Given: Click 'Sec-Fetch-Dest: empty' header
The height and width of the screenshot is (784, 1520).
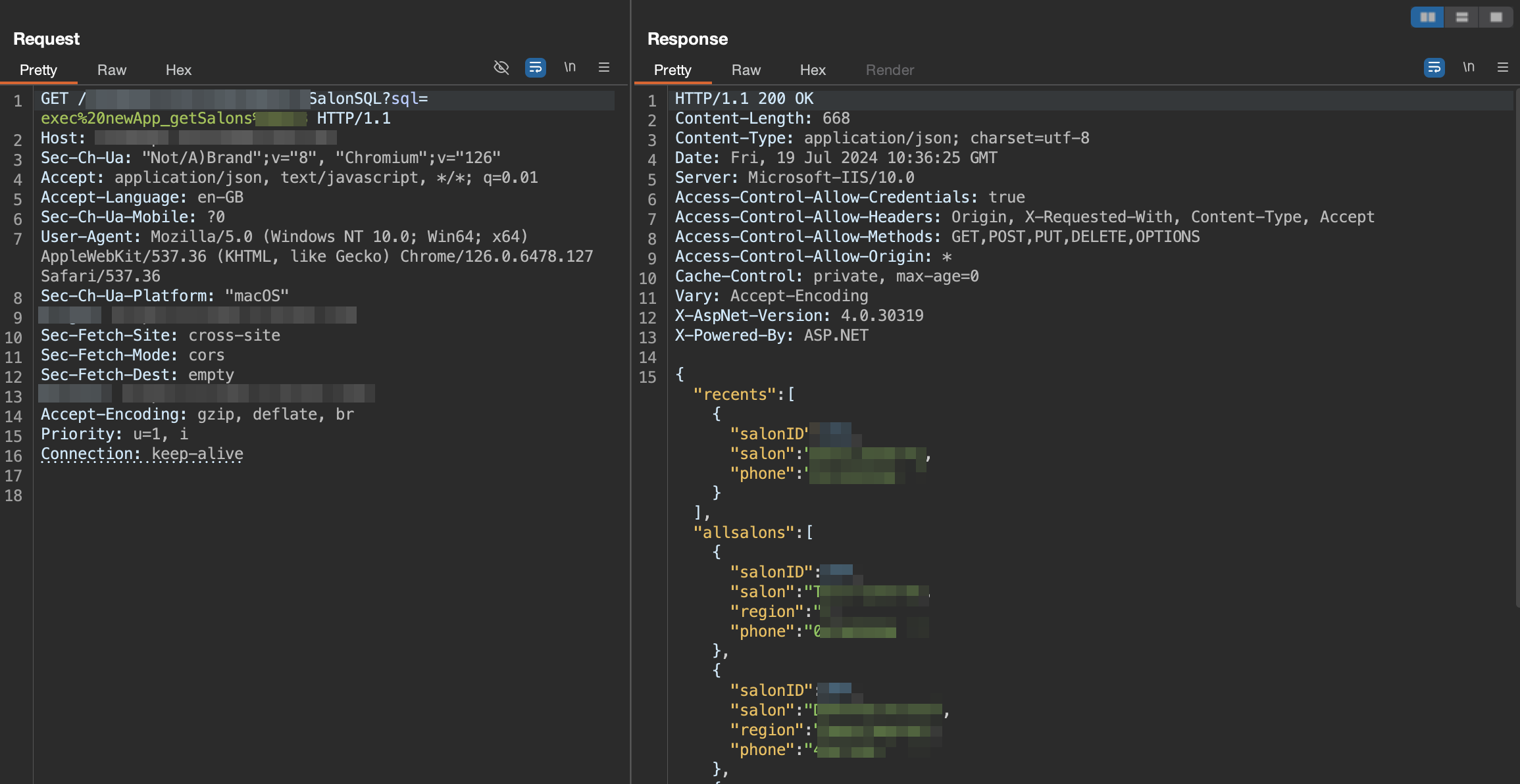Looking at the screenshot, I should pos(138,375).
